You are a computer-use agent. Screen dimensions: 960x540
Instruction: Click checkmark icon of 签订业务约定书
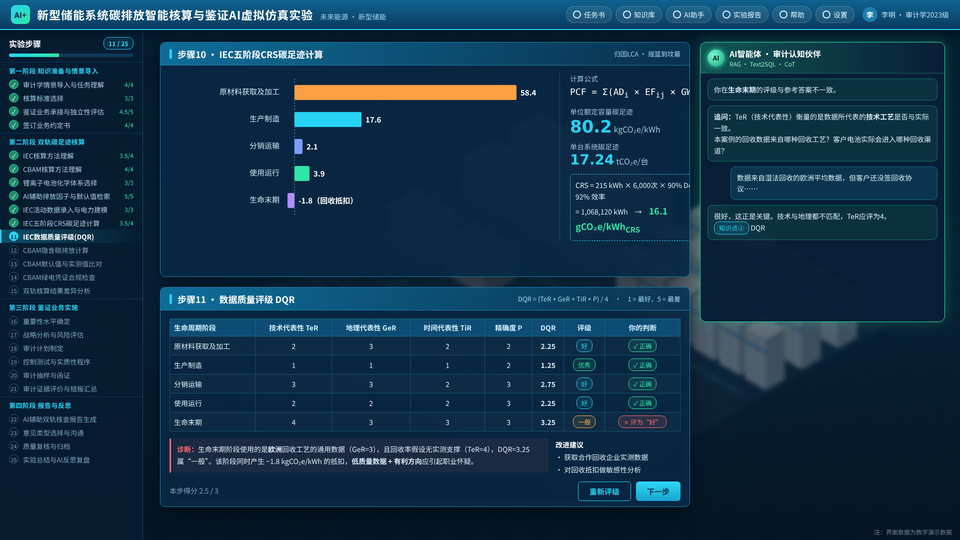[x=13, y=125]
